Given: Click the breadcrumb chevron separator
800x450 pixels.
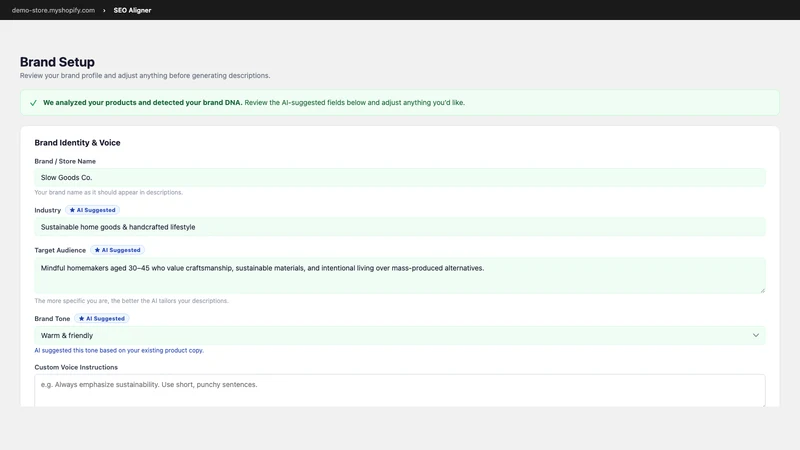Looking at the screenshot, I should [x=104, y=10].
